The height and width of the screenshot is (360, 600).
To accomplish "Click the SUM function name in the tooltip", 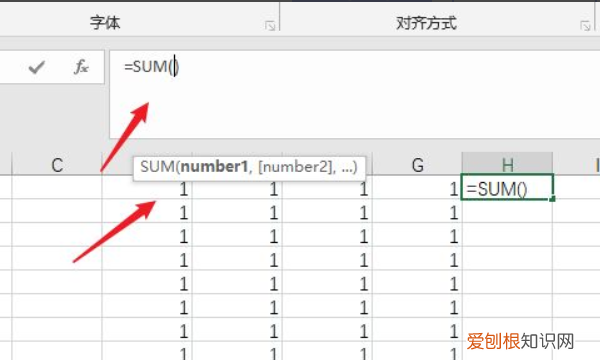I will pos(157,167).
